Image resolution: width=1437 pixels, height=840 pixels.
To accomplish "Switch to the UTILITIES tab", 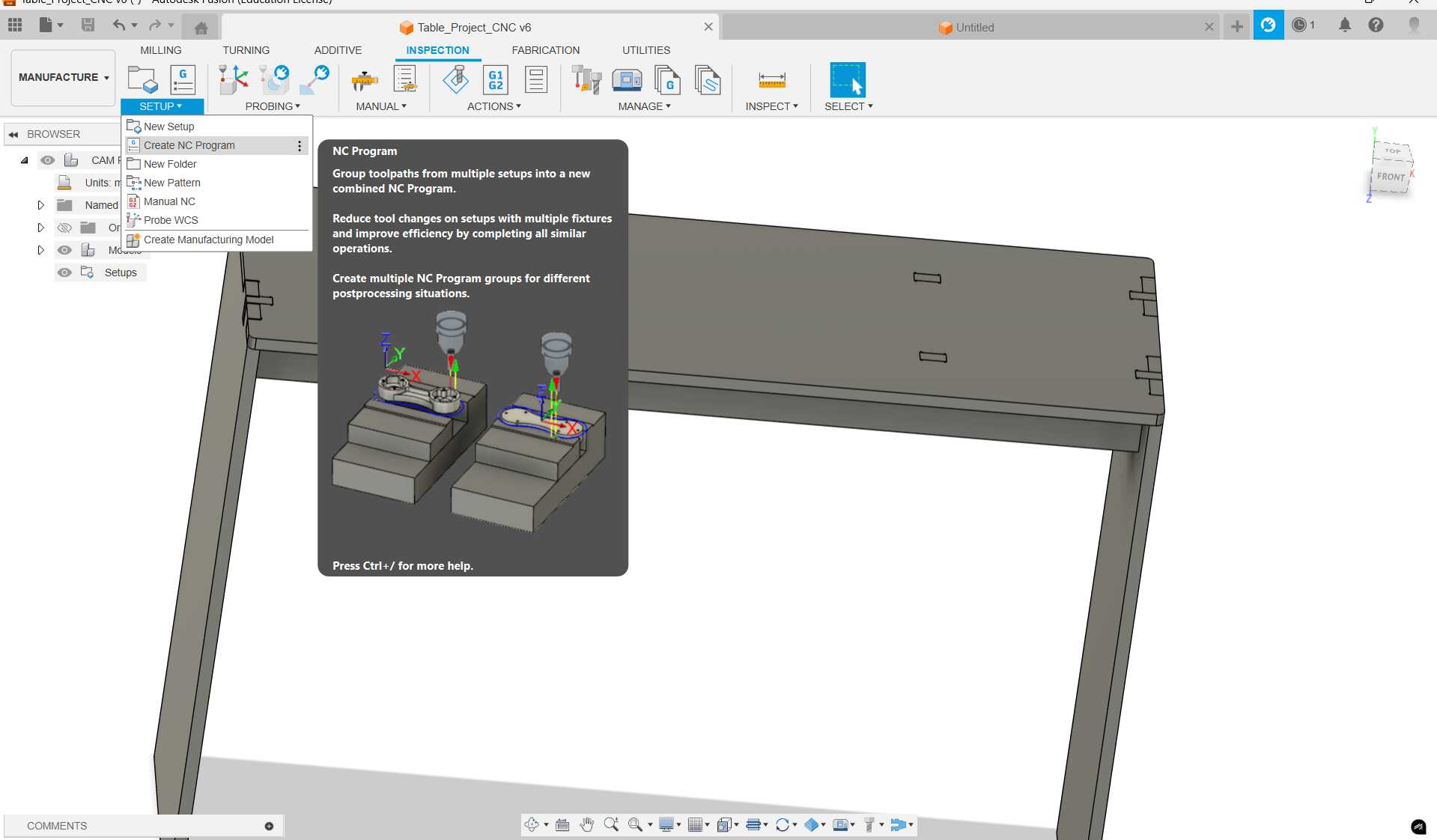I will pyautogui.click(x=646, y=50).
